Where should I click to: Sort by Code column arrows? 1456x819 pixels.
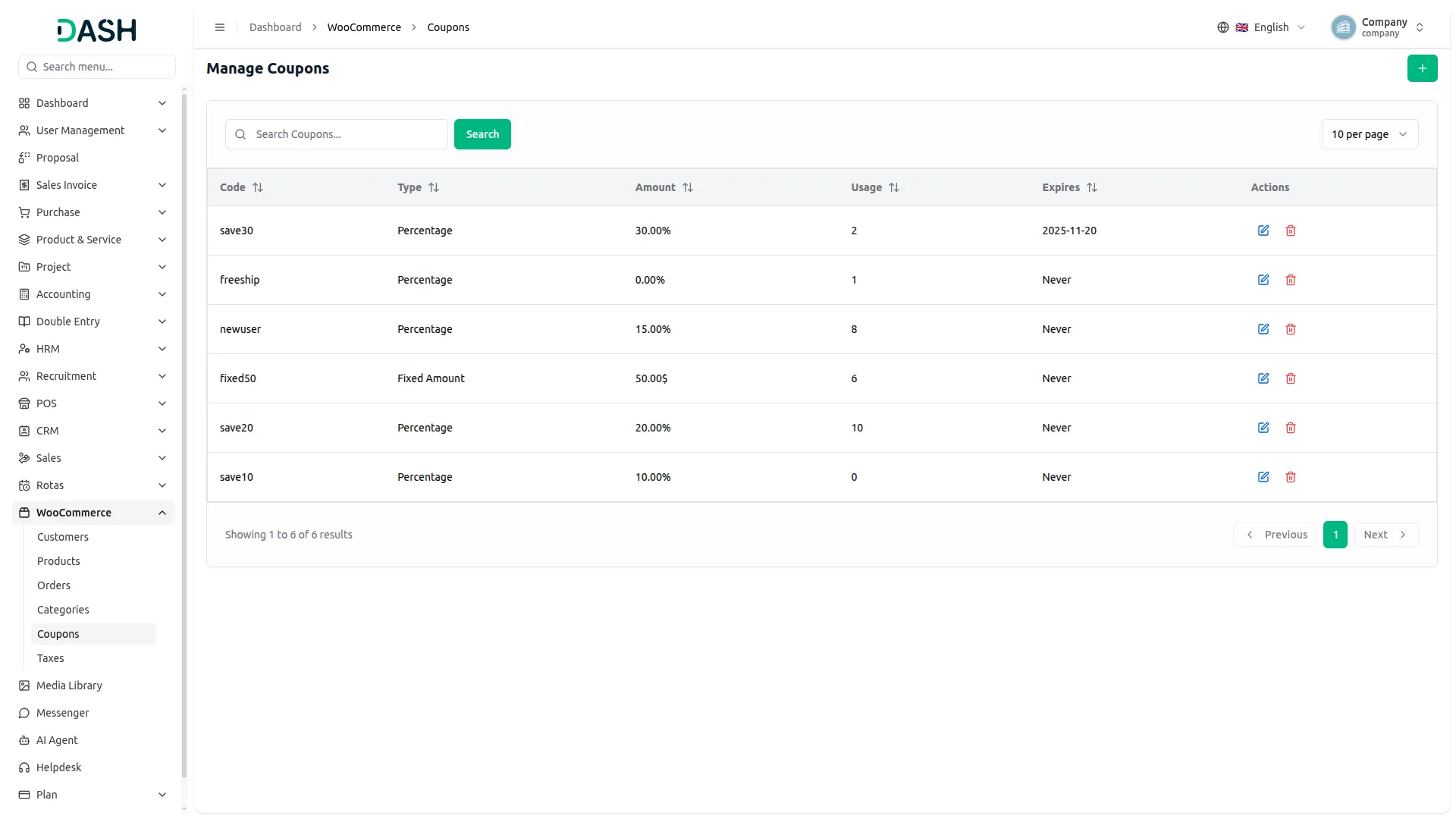pos(258,187)
